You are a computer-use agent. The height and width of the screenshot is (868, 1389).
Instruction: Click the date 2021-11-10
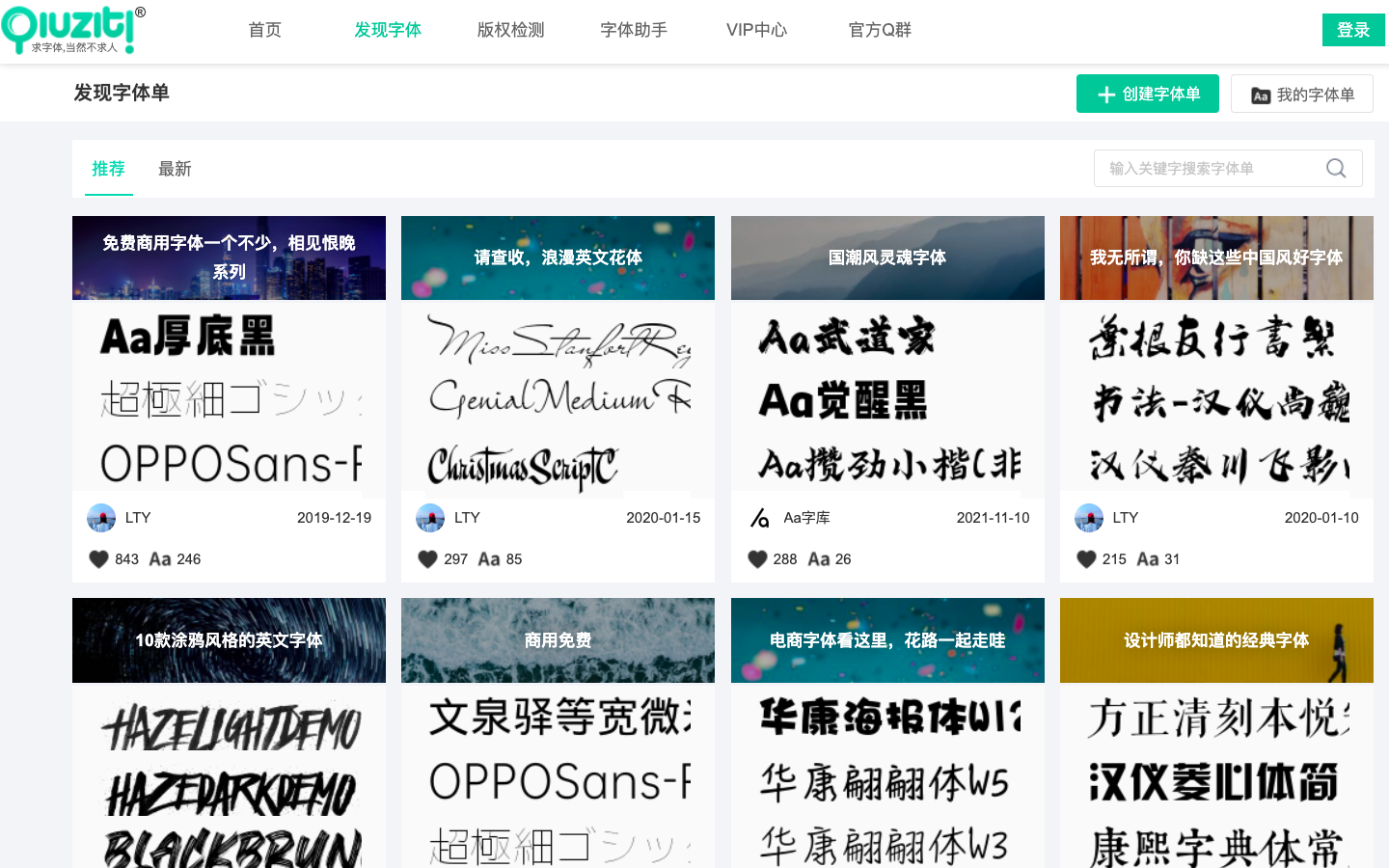coord(993,518)
